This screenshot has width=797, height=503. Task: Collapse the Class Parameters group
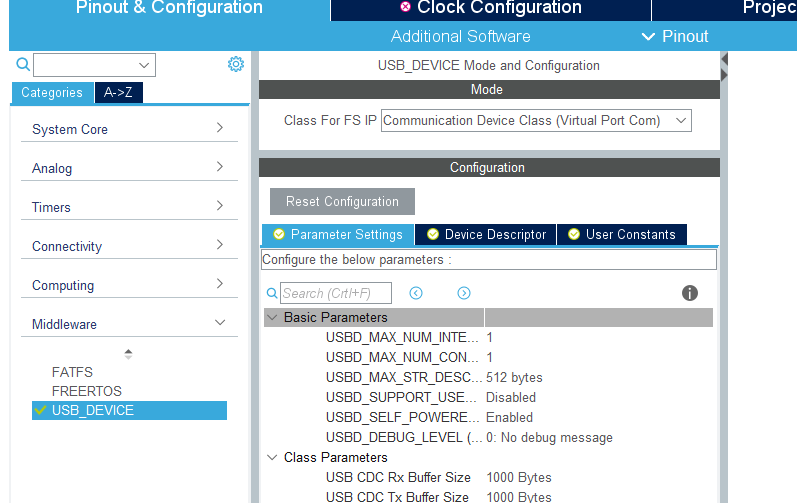[272, 457]
